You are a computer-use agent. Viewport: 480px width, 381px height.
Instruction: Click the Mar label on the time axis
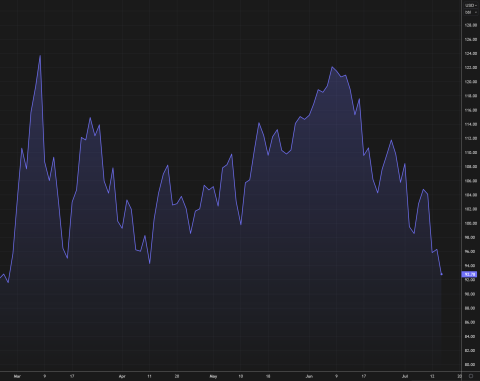(x=17, y=376)
